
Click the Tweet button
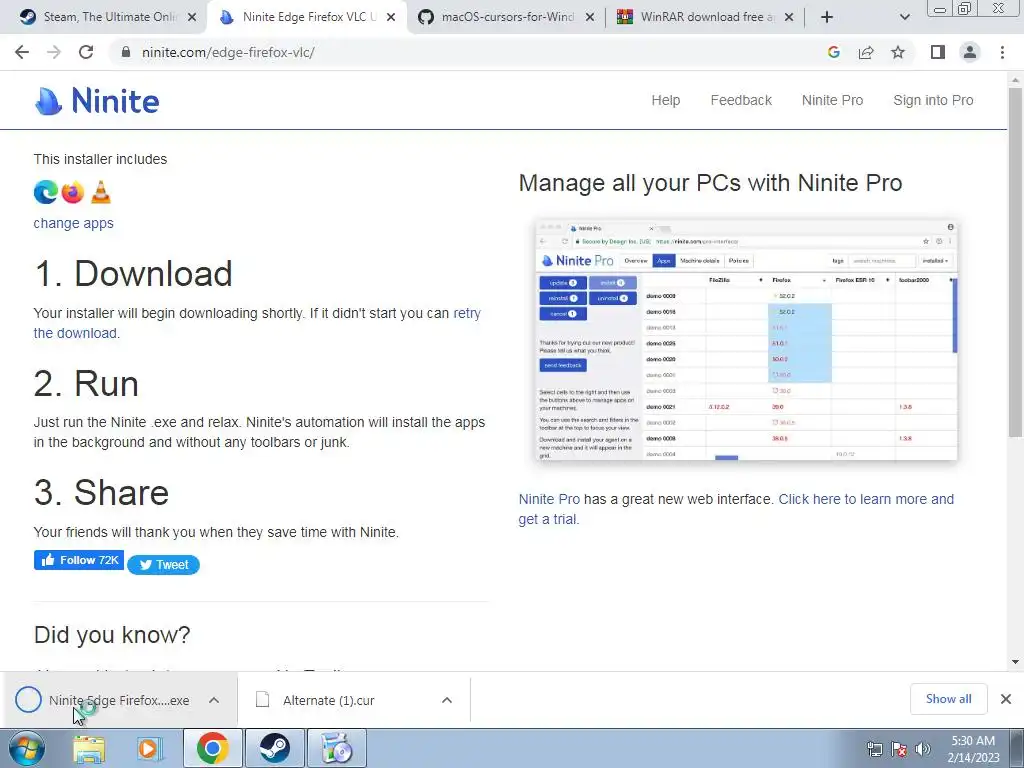pos(163,565)
